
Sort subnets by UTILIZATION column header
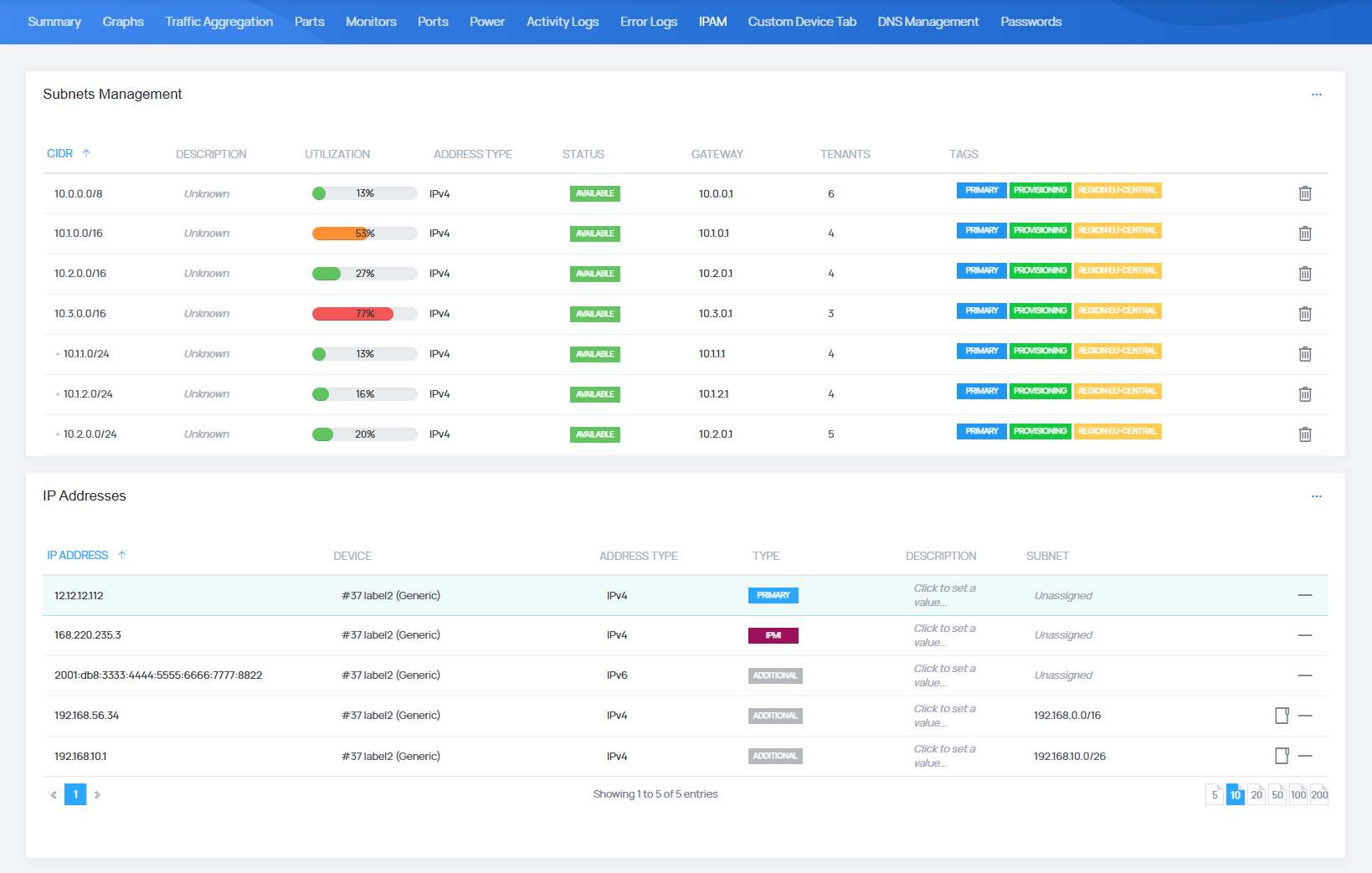pyautogui.click(x=337, y=154)
